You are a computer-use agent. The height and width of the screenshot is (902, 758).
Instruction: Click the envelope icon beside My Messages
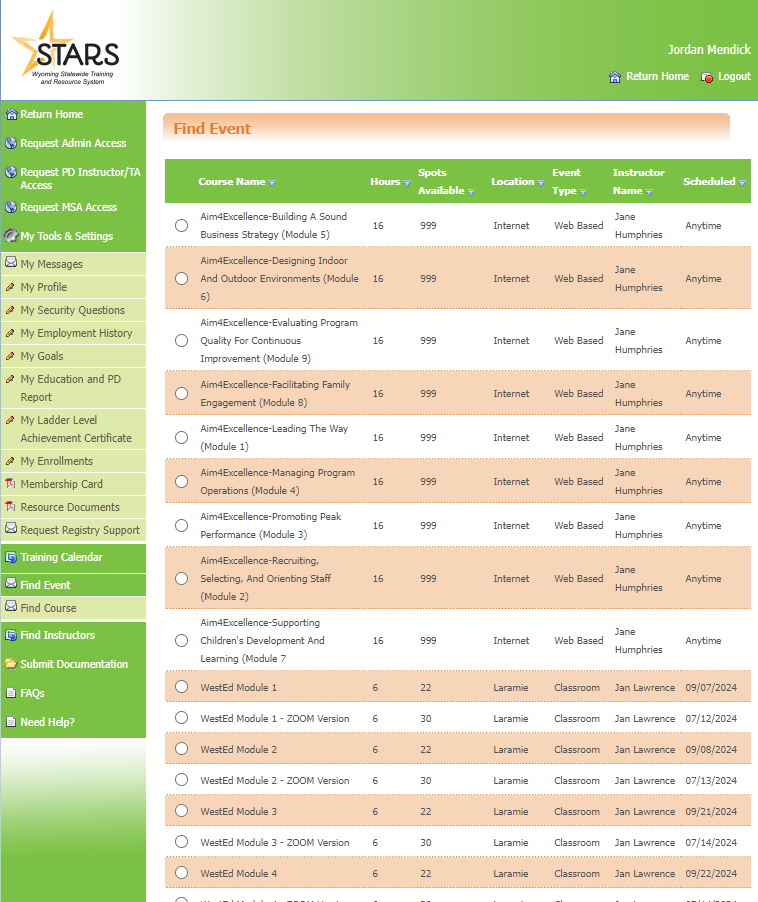[11, 264]
